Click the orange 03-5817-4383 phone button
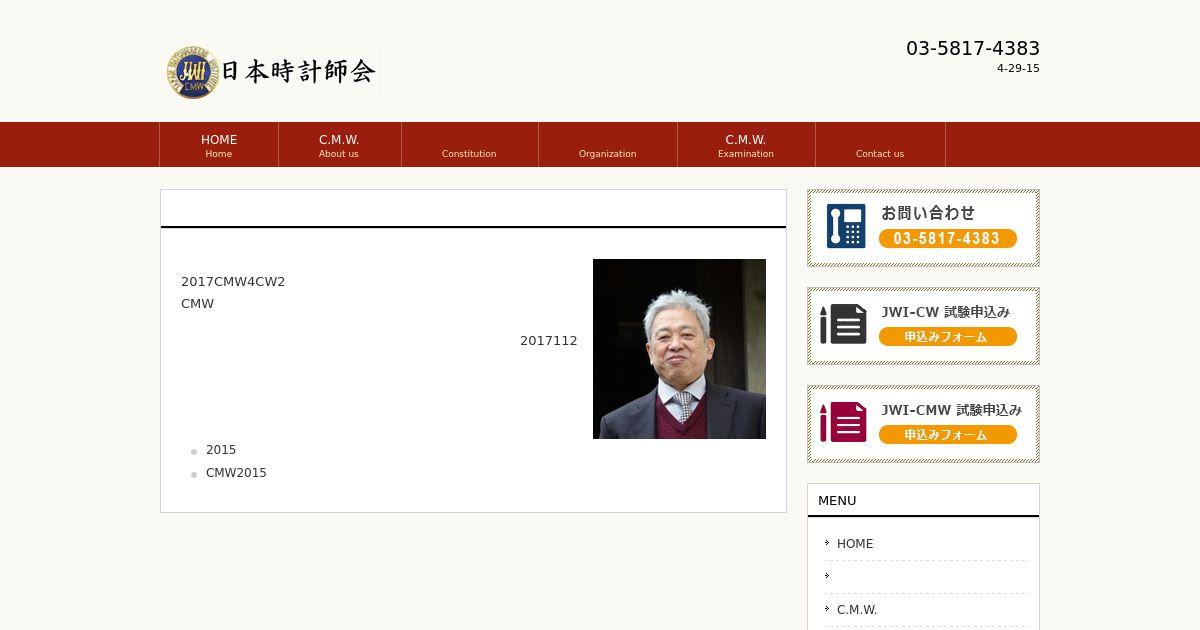The width and height of the screenshot is (1200, 630). (x=947, y=238)
